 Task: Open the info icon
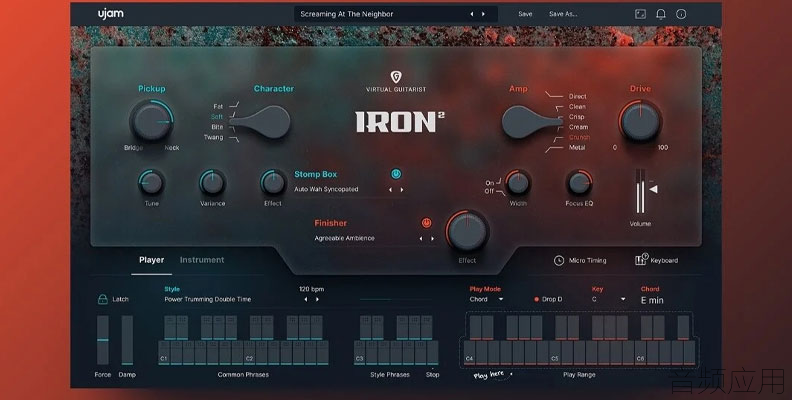pos(681,14)
